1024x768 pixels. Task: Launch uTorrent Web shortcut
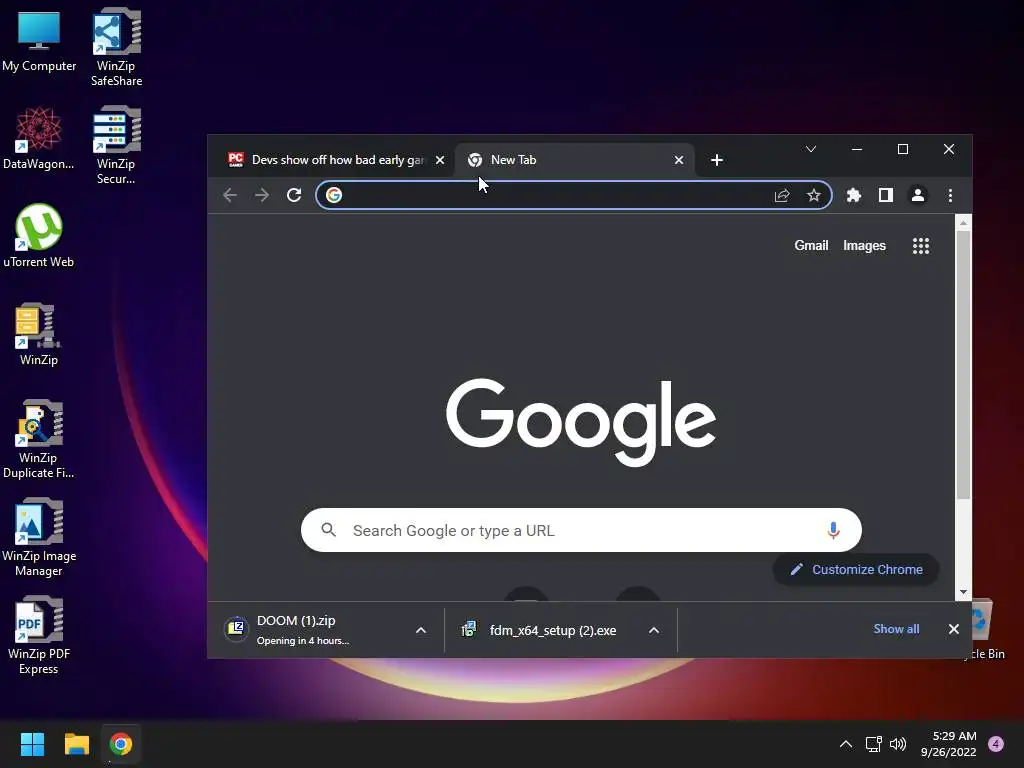39,236
